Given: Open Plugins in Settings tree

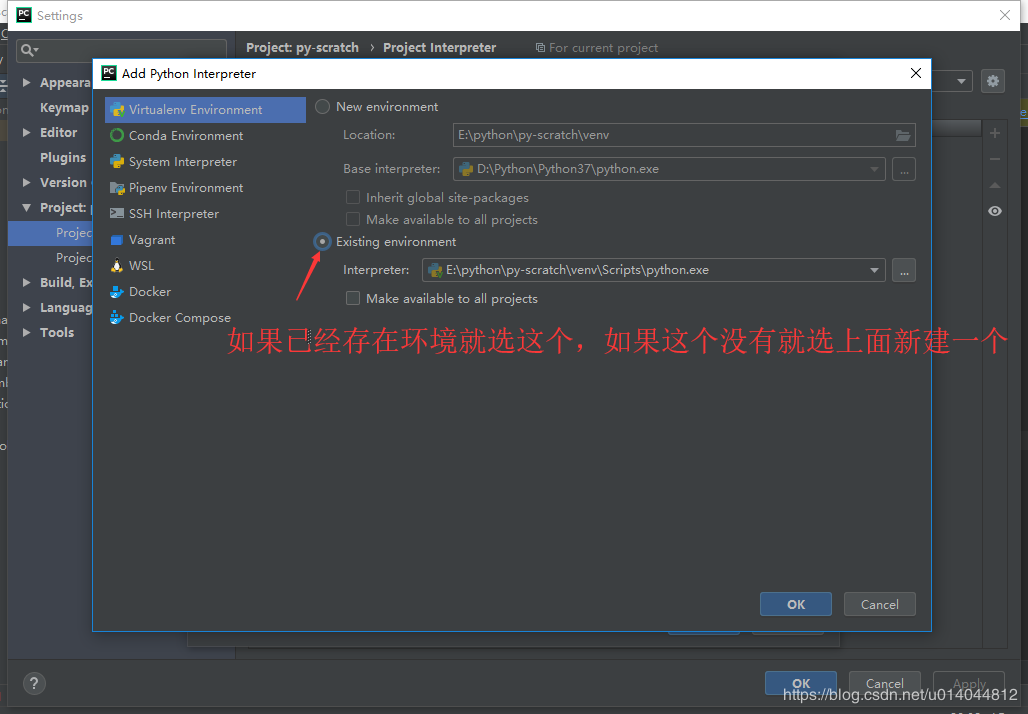Looking at the screenshot, I should [63, 157].
